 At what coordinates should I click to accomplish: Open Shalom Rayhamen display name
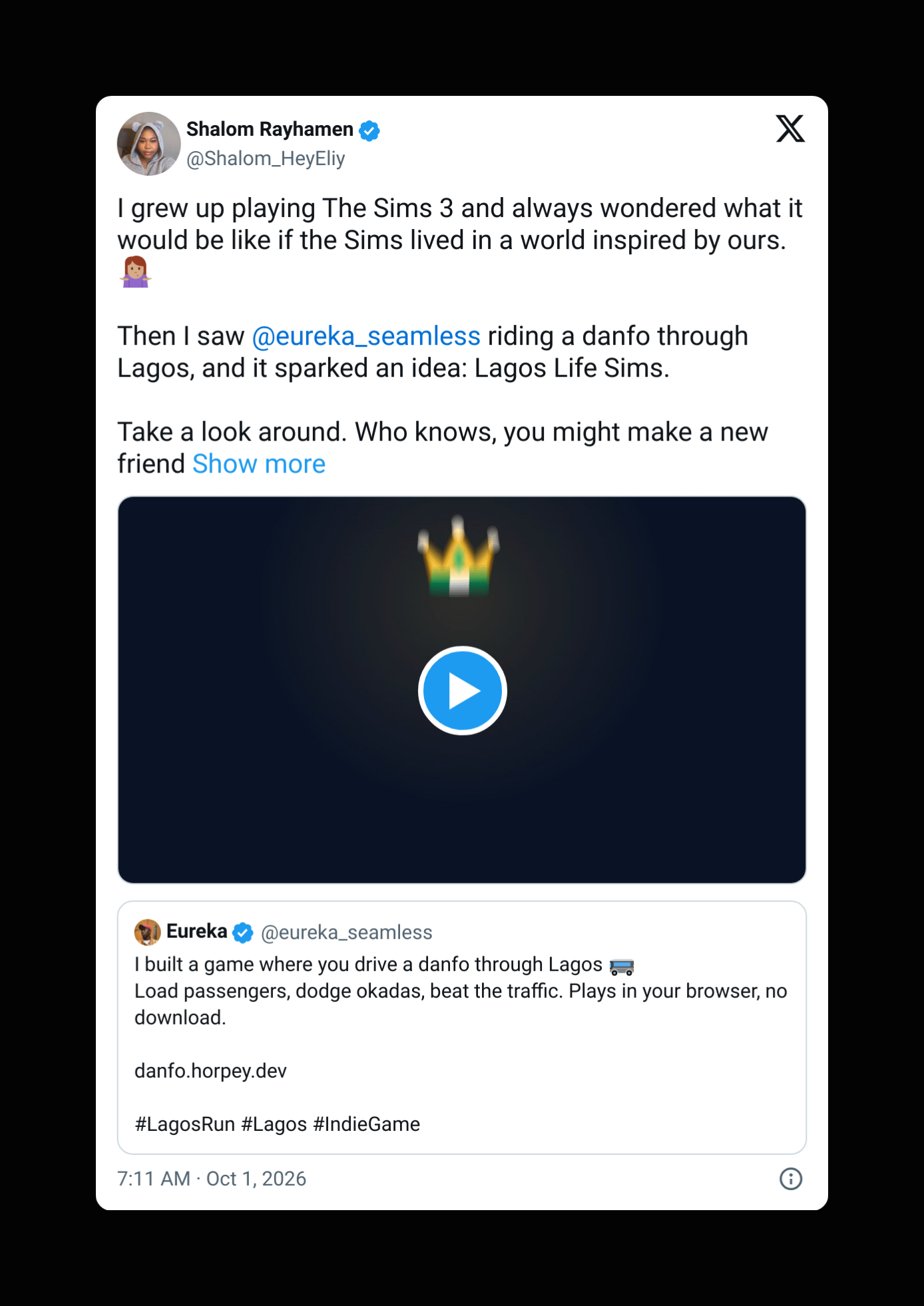point(270,129)
